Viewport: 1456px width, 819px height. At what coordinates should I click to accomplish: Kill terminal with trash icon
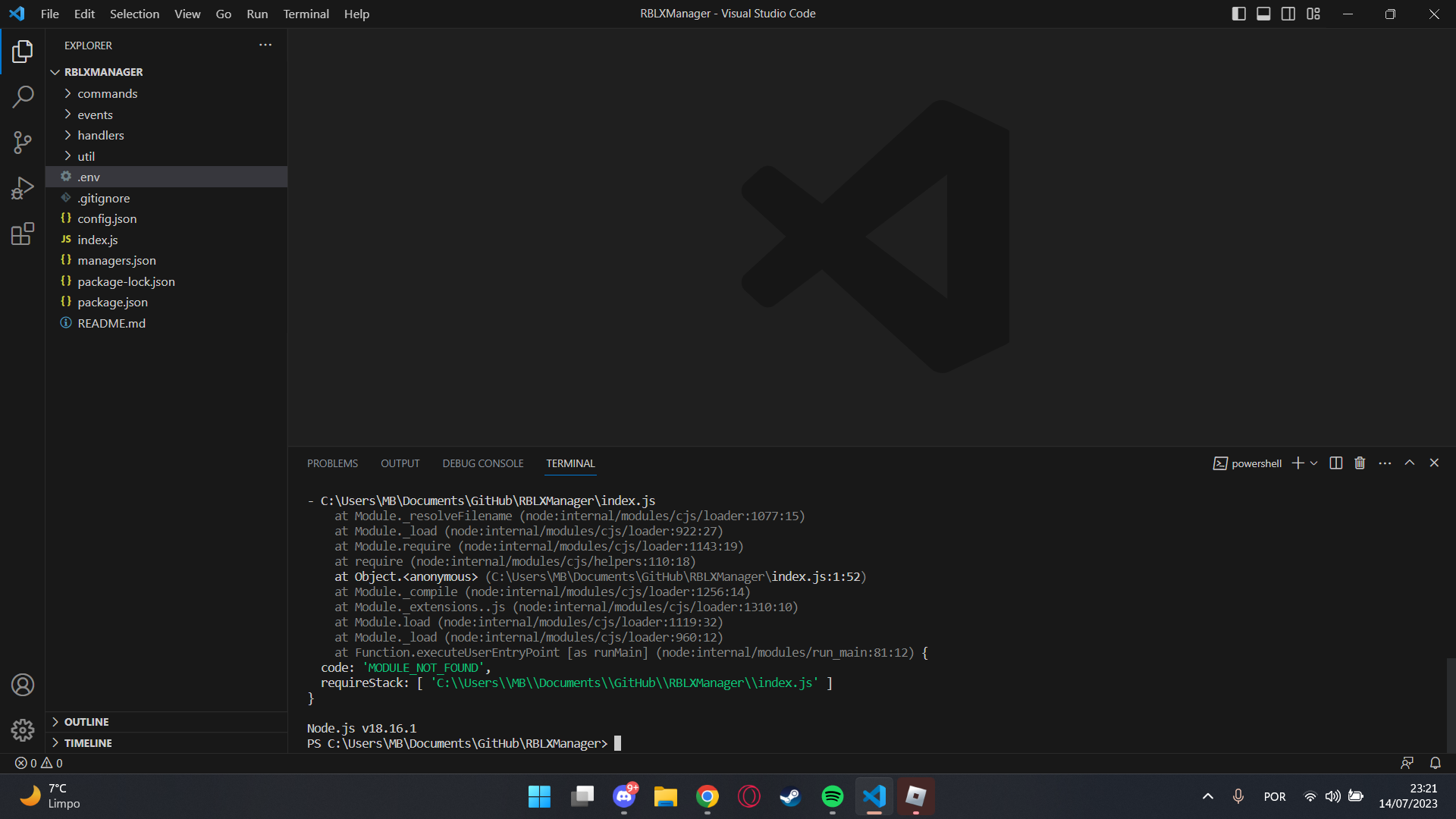coord(1360,463)
